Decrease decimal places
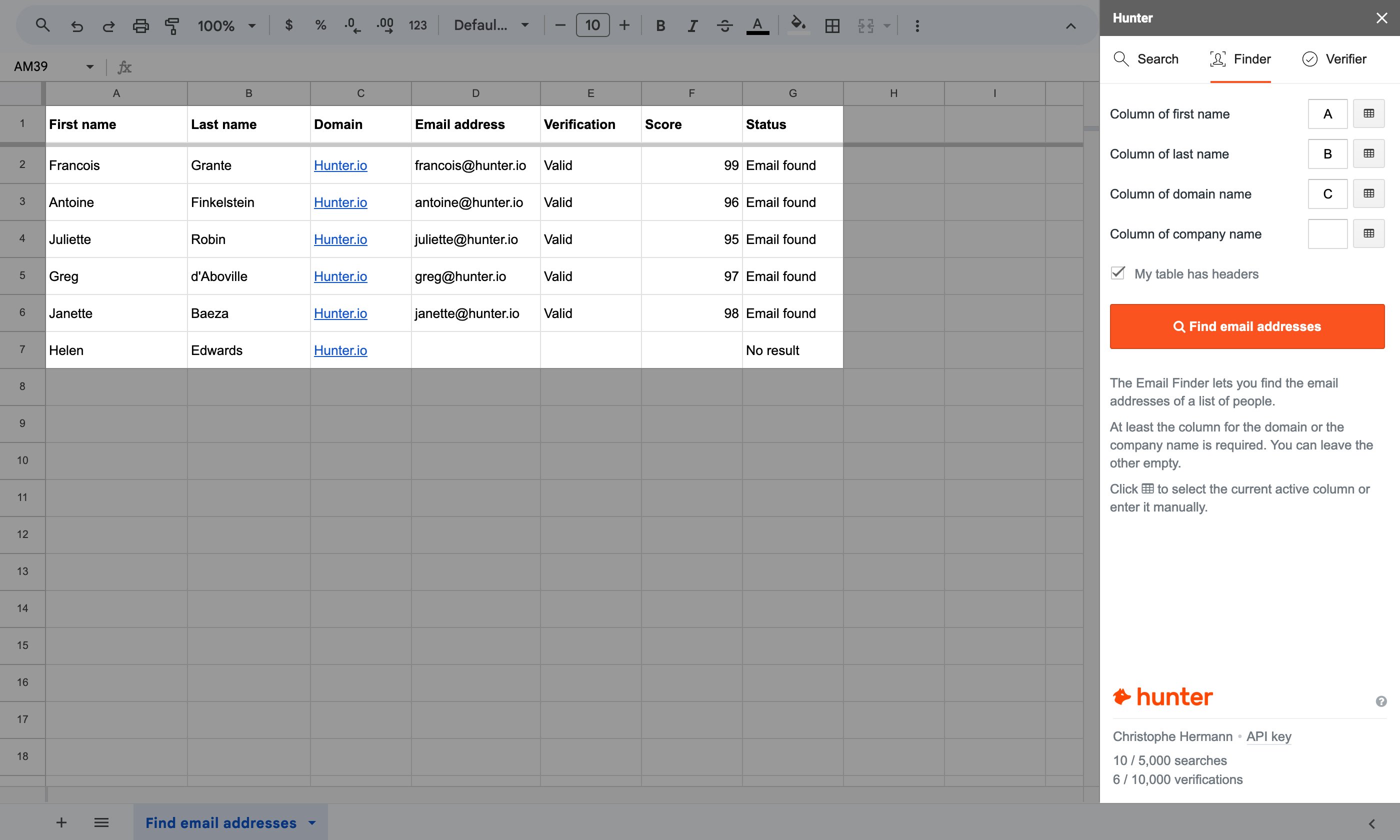 pyautogui.click(x=352, y=25)
